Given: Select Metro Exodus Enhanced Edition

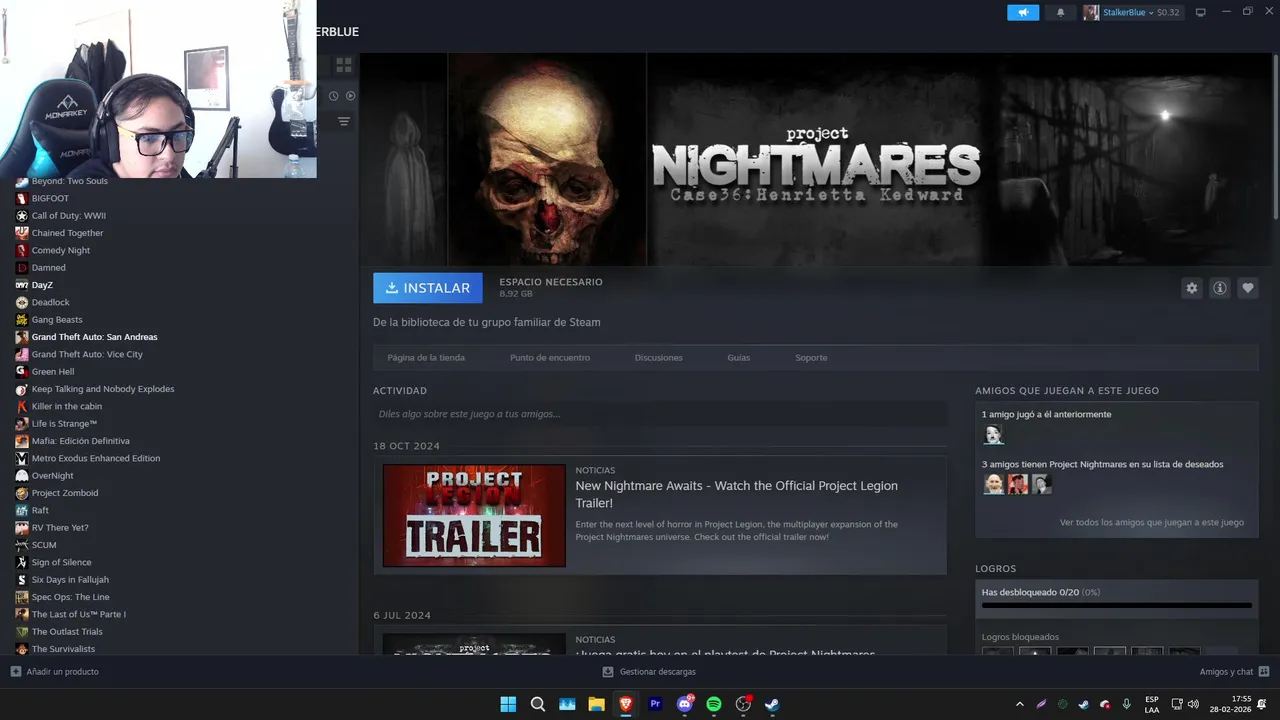Looking at the screenshot, I should (96, 458).
